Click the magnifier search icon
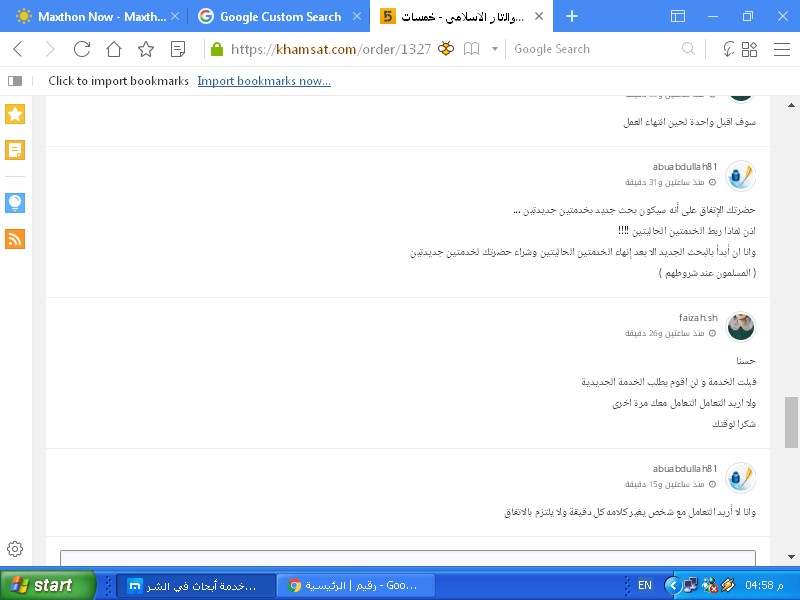Image resolution: width=800 pixels, height=600 pixels. 688,49
